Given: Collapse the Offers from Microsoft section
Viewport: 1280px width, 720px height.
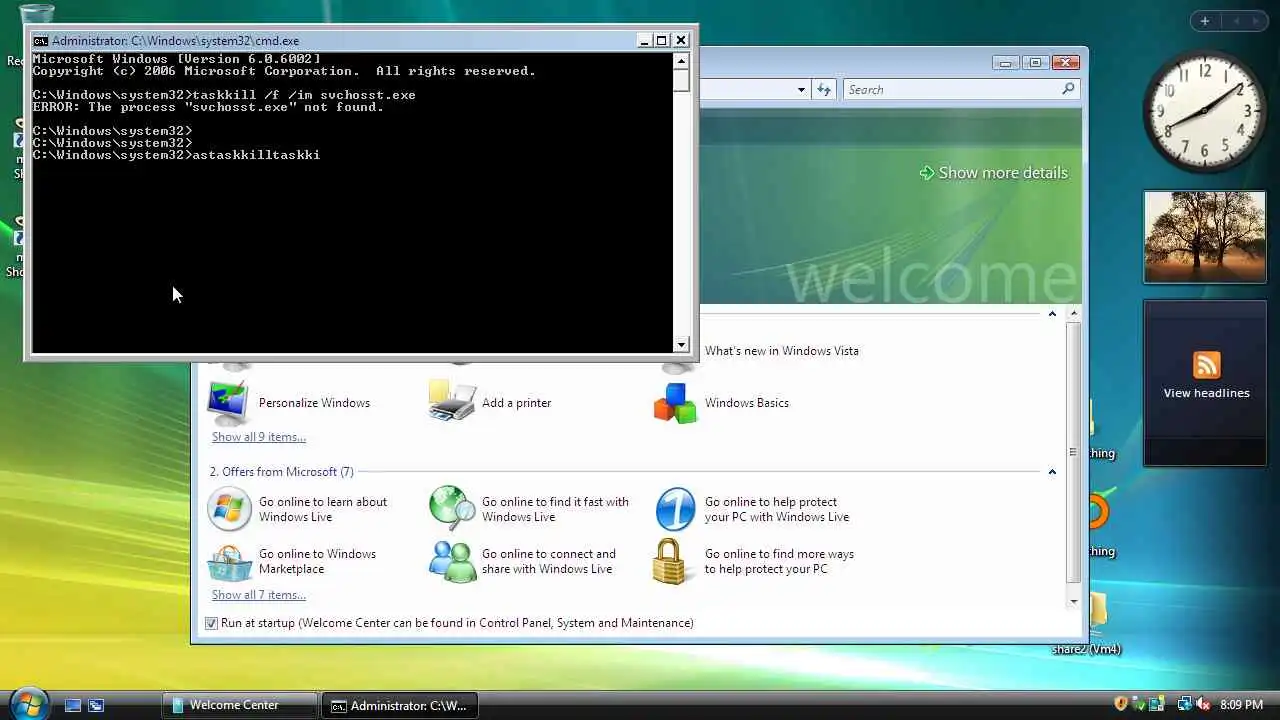Looking at the screenshot, I should pyautogui.click(x=1052, y=472).
